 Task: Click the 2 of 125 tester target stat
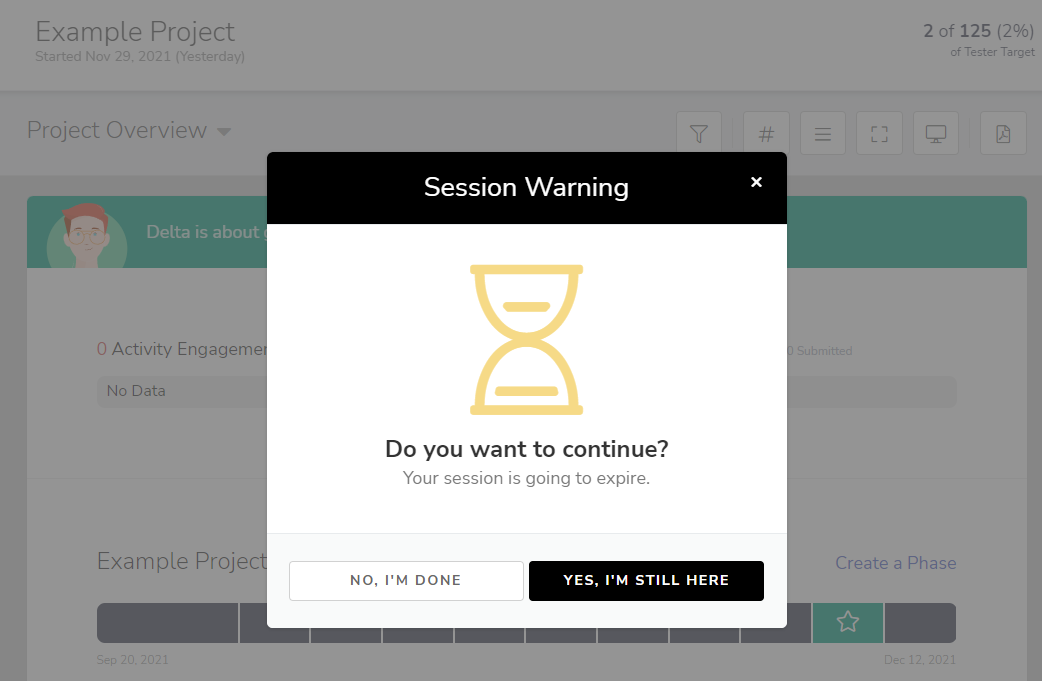click(978, 31)
